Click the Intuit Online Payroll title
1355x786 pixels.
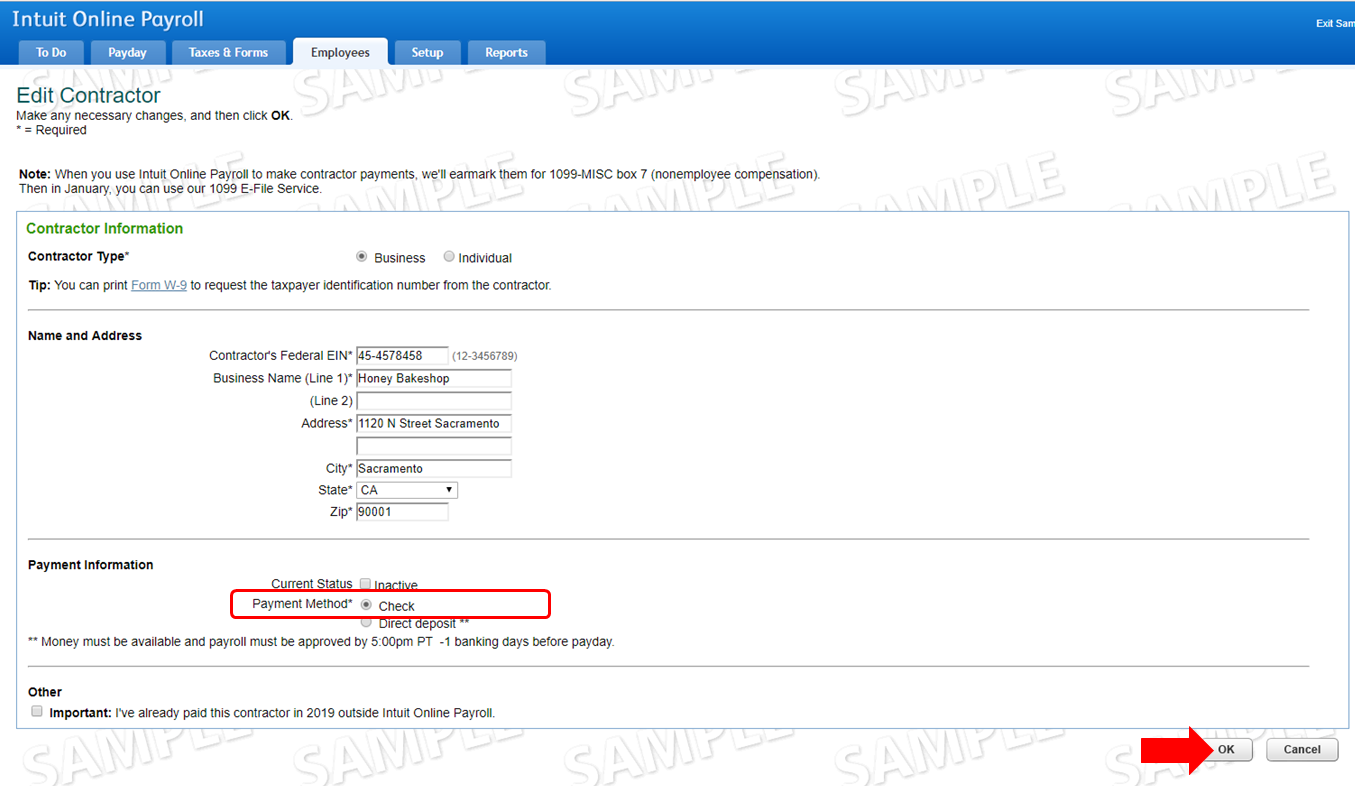click(x=108, y=19)
